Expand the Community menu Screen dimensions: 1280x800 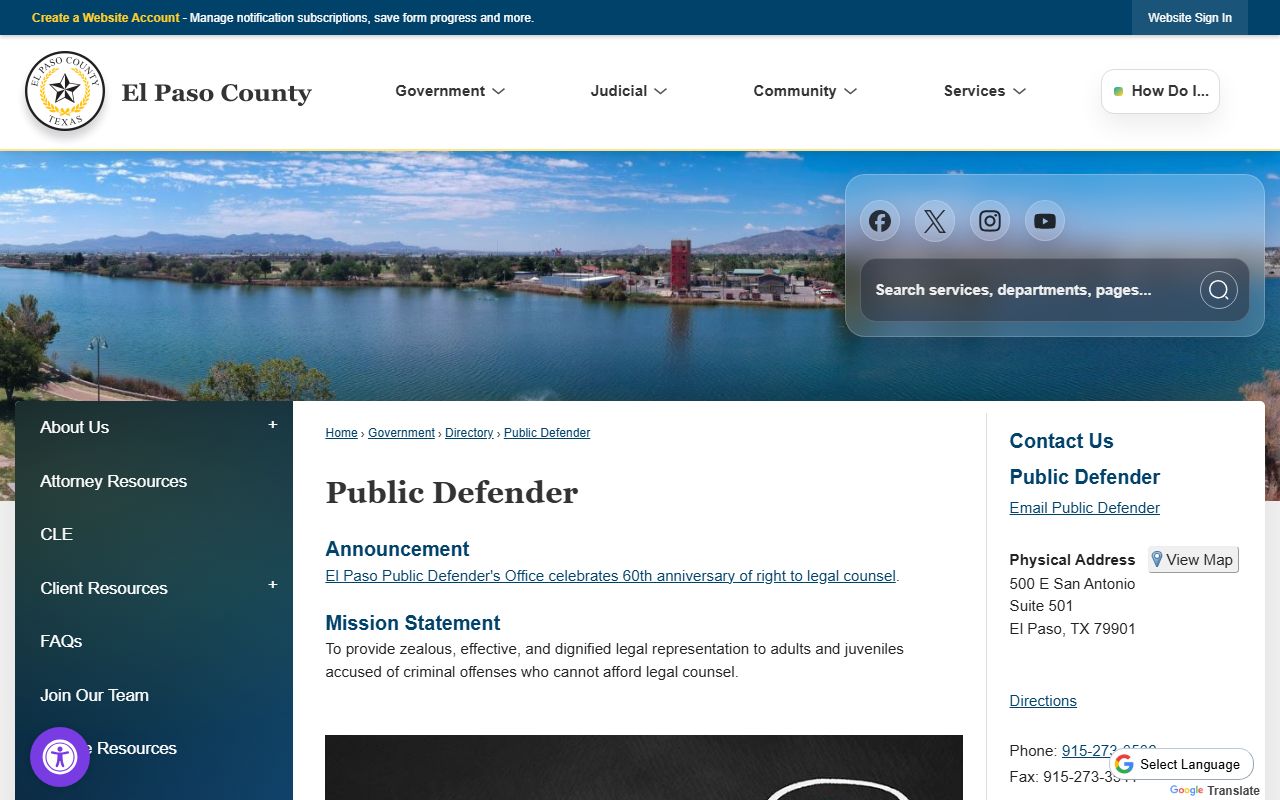pos(805,91)
